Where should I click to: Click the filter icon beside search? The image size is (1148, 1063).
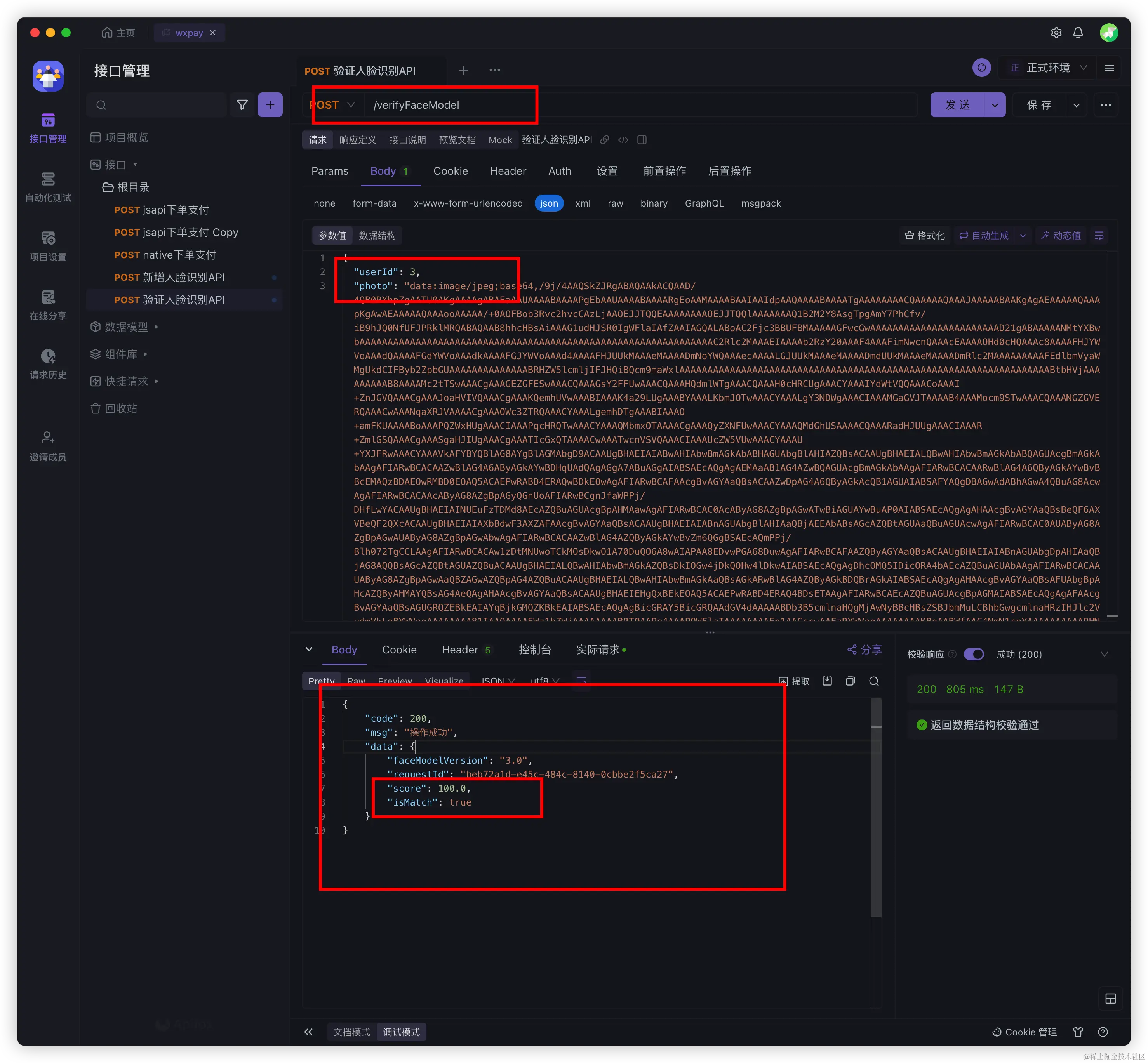tap(242, 105)
